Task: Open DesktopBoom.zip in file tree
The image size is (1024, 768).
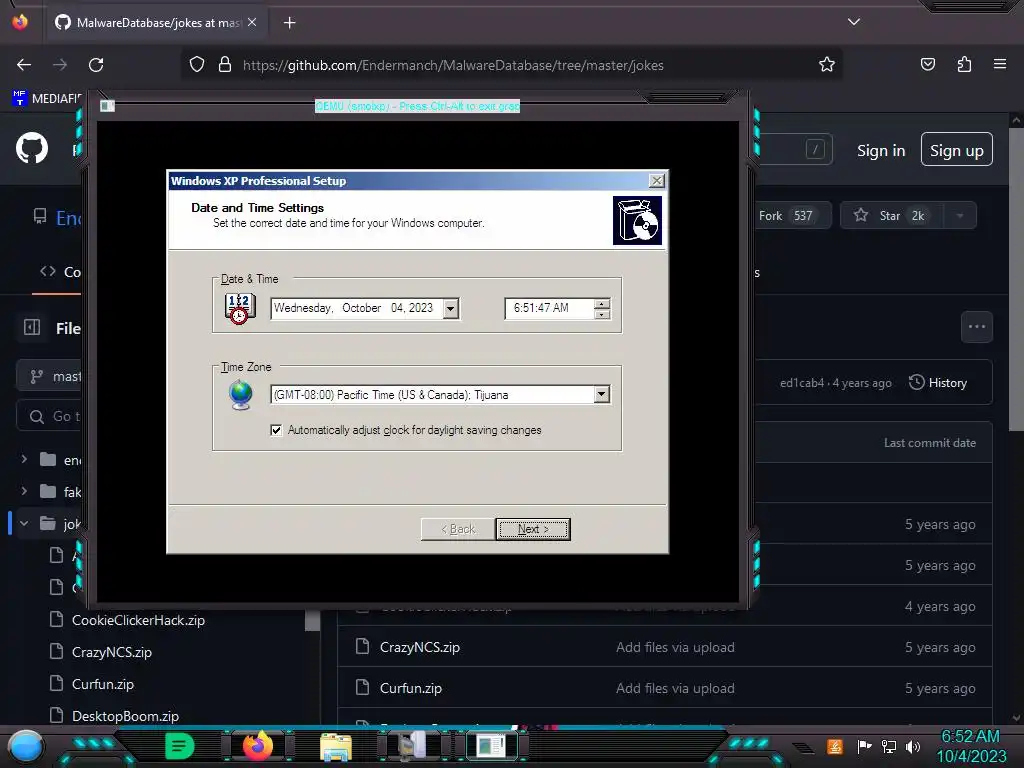Action: coord(125,716)
